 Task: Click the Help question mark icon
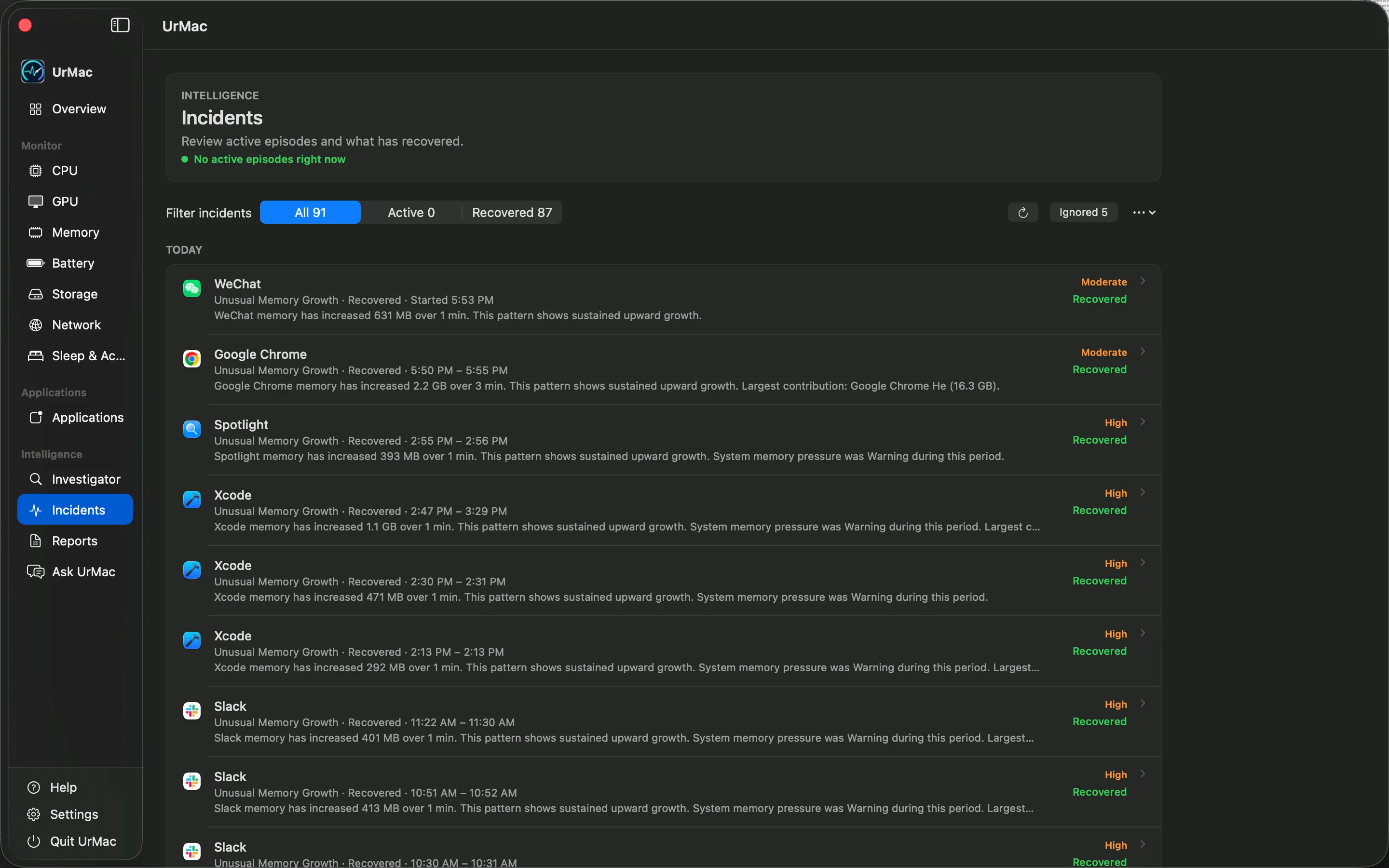(34, 787)
